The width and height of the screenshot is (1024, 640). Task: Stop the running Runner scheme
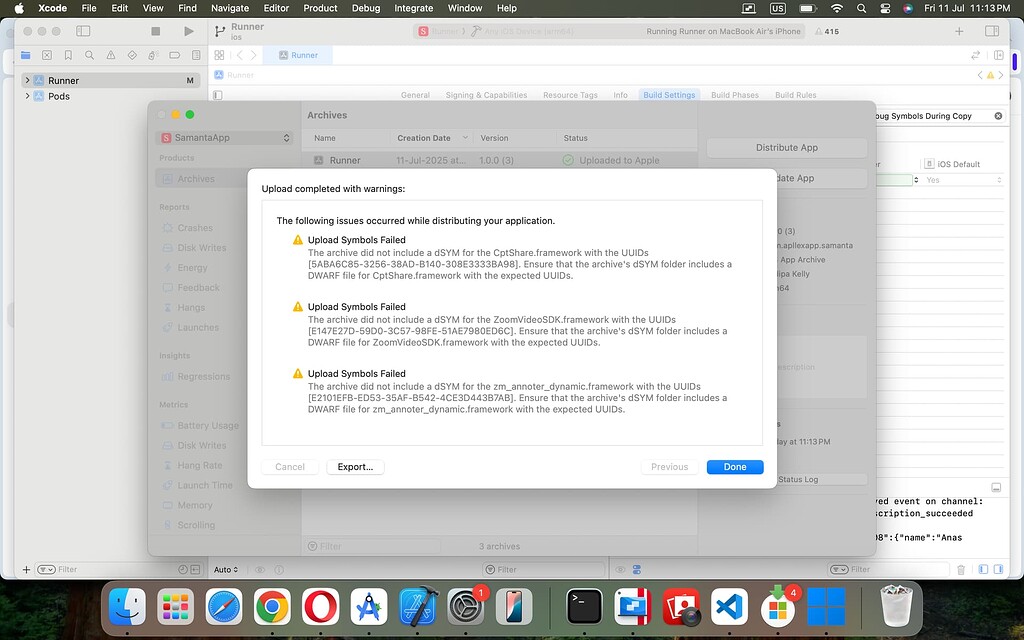[155, 31]
